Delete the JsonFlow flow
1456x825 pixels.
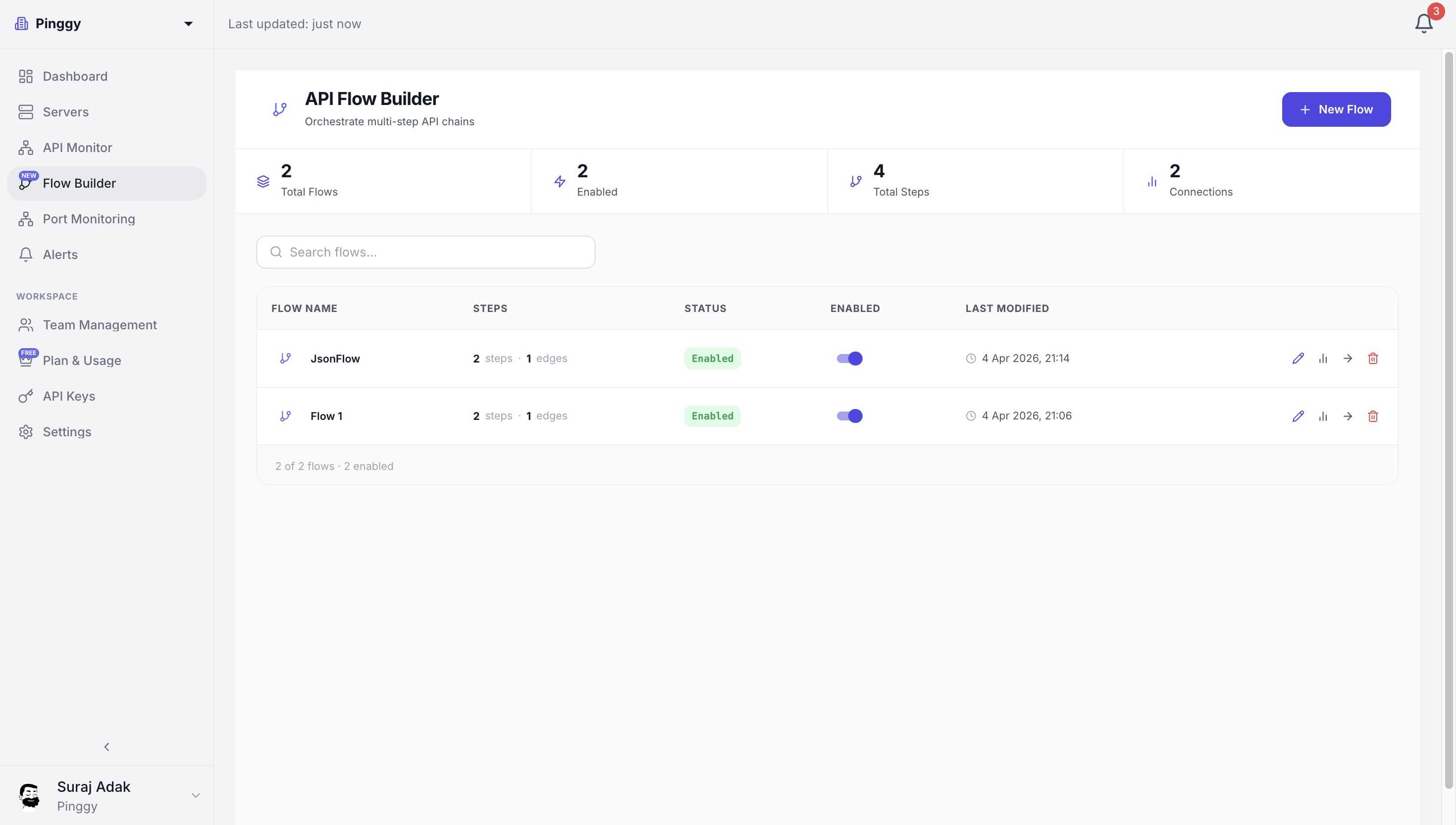(1373, 358)
